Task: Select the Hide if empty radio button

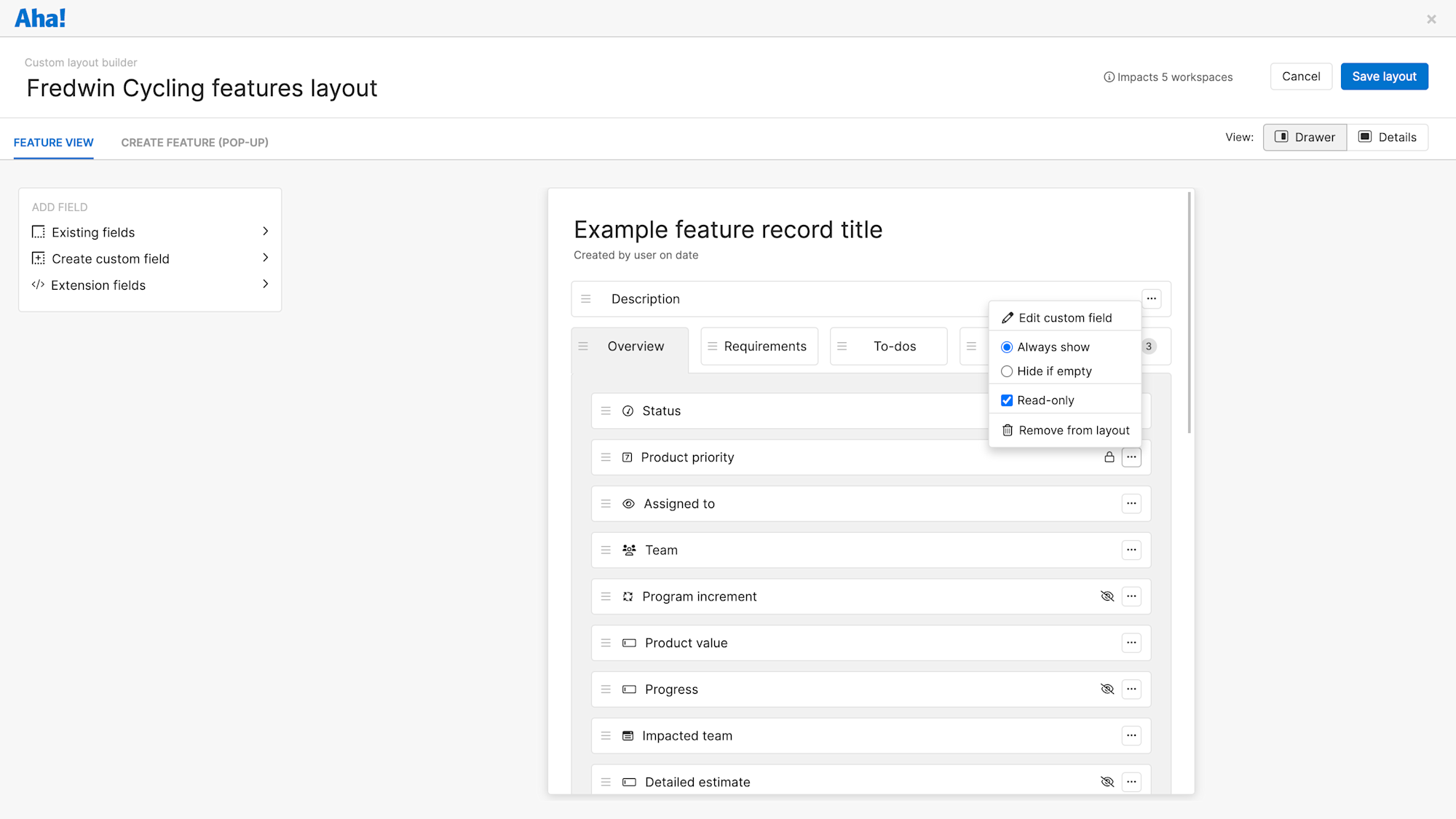Action: point(1007,371)
